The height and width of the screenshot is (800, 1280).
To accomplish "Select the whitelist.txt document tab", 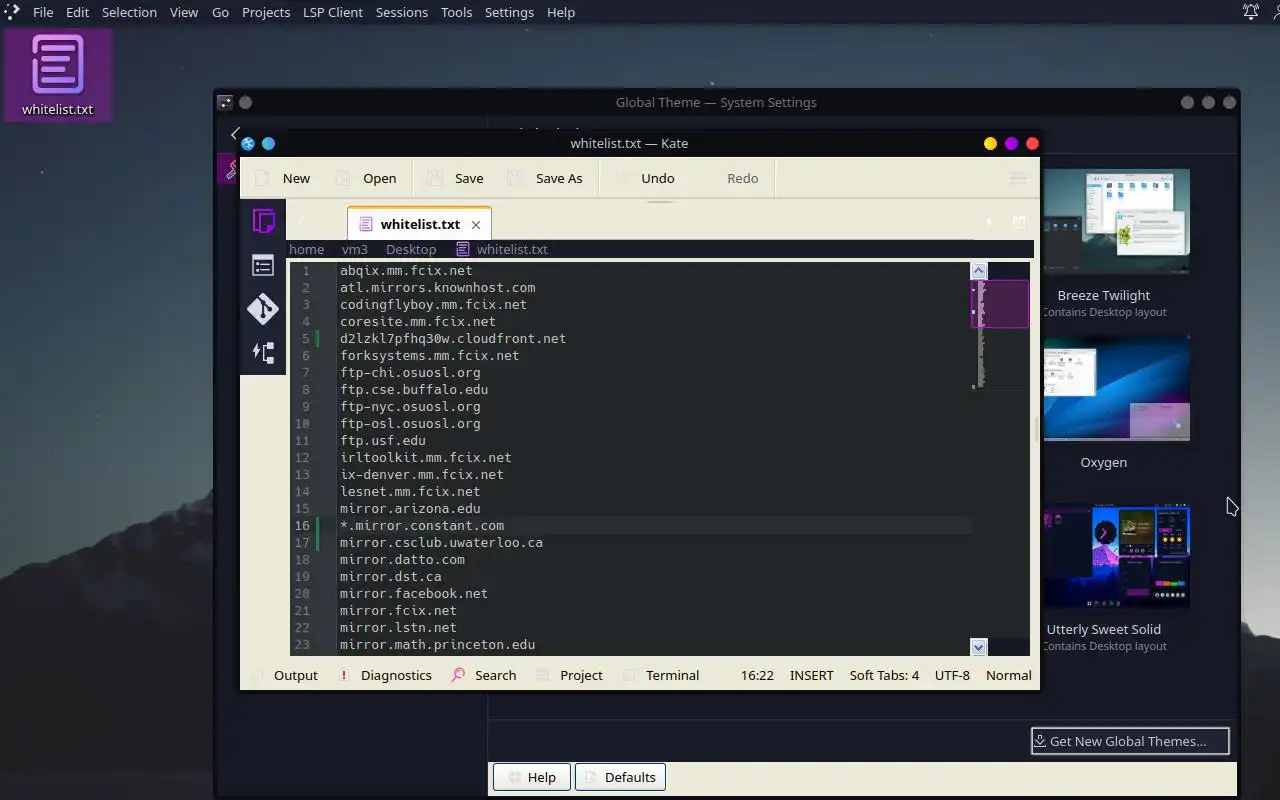I will click(419, 224).
